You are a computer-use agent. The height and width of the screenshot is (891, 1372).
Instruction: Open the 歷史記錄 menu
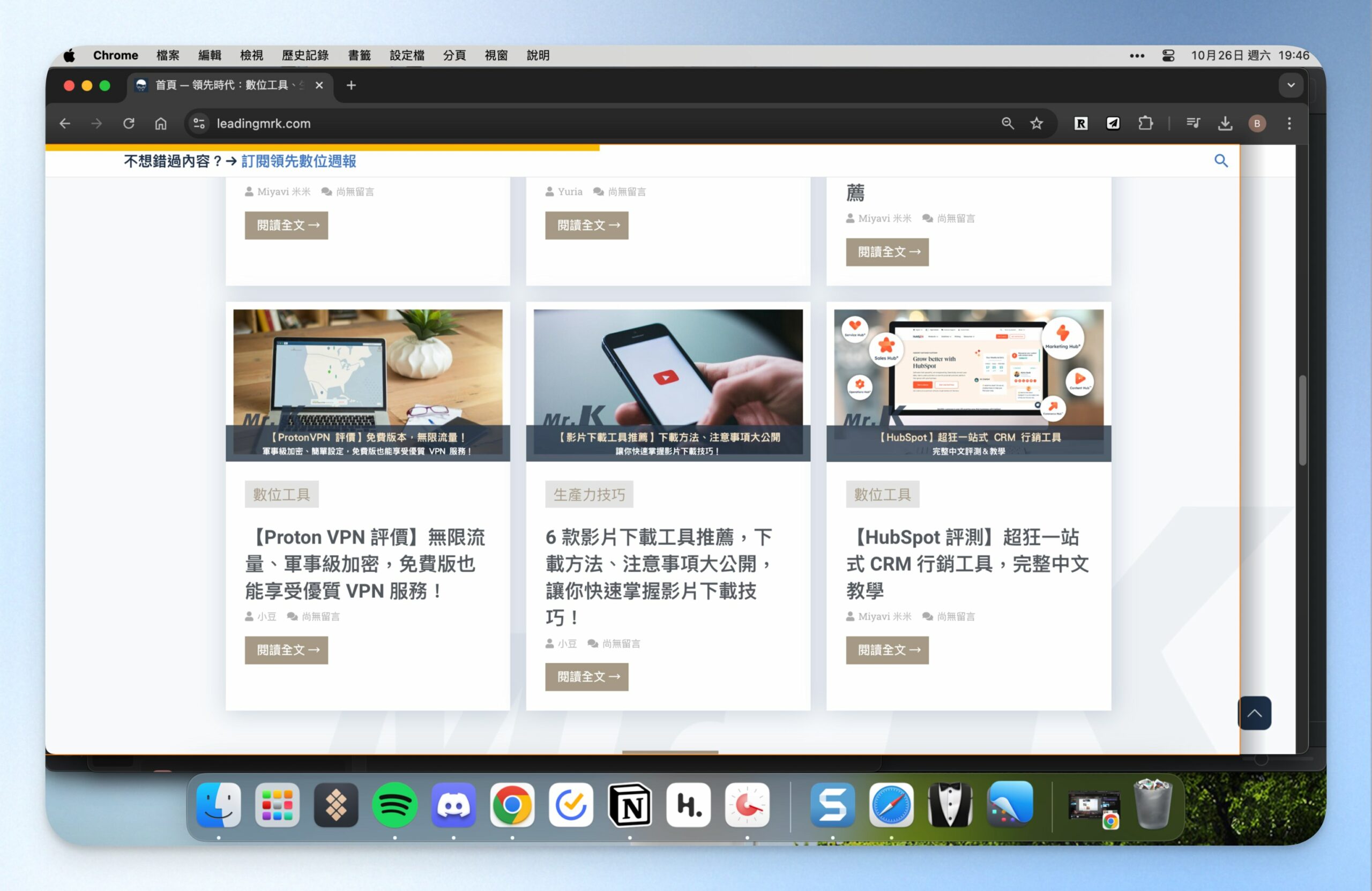tap(305, 55)
